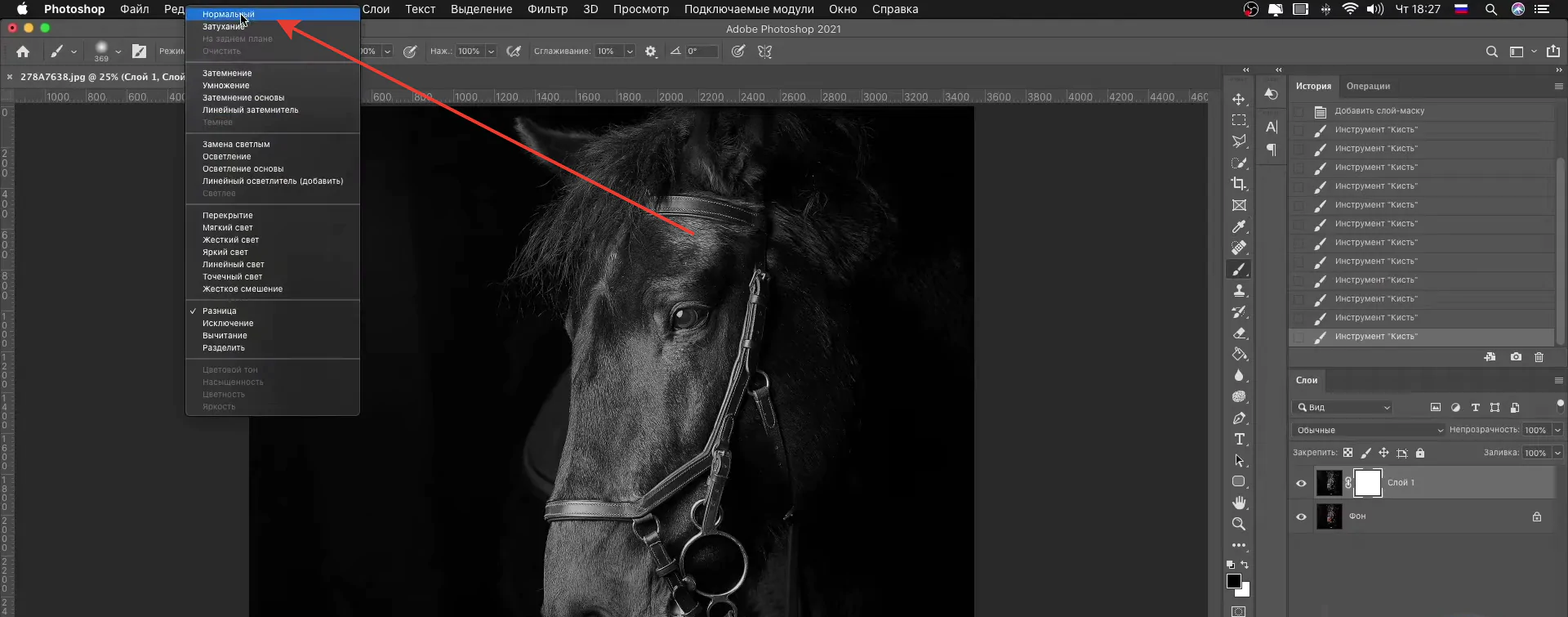This screenshot has width=1568, height=617.
Task: Select the Eraser tool
Action: (x=1239, y=333)
